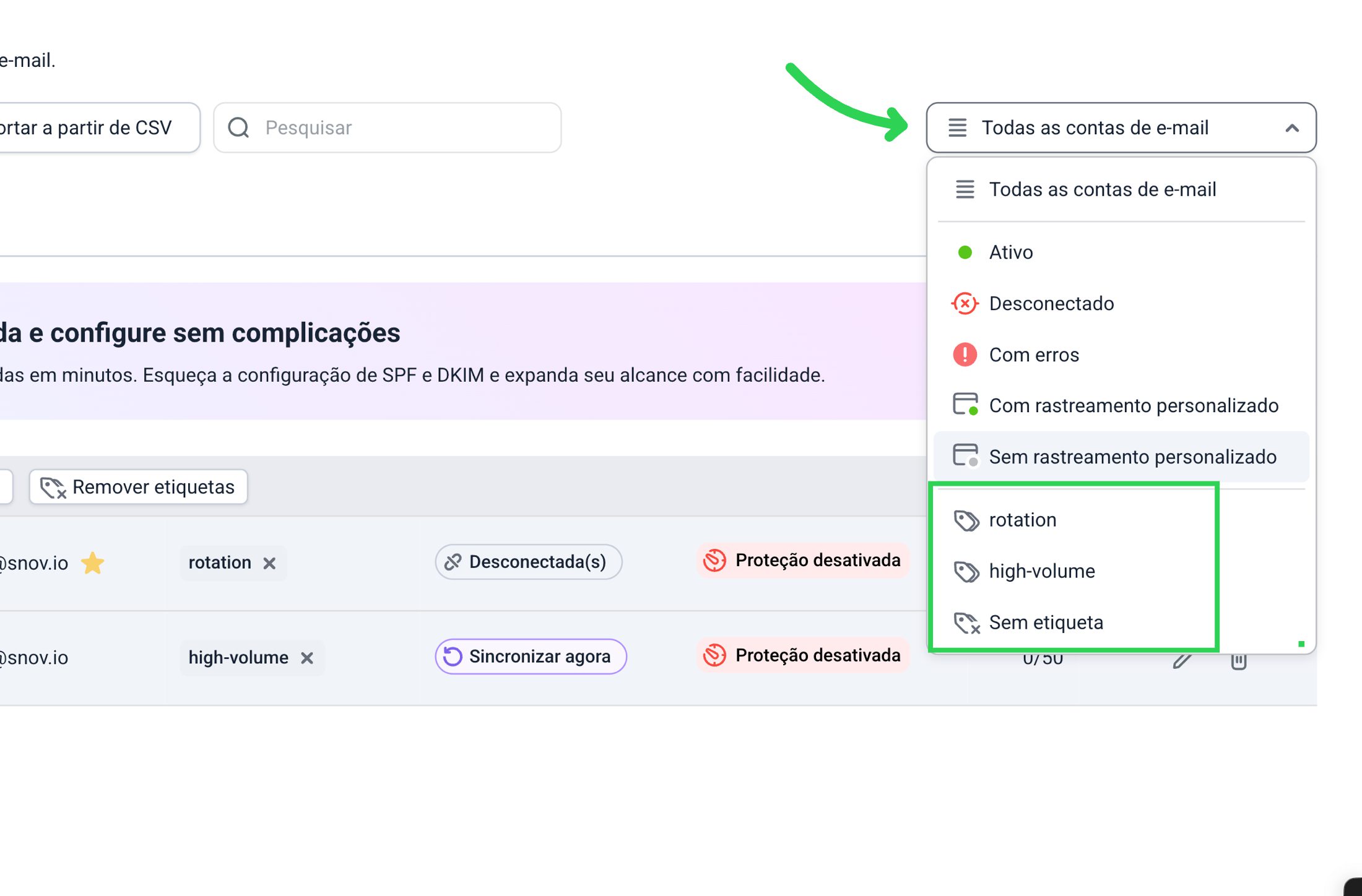Filter accounts by Desconectado
Image resolution: width=1362 pixels, height=896 pixels.
1051,304
